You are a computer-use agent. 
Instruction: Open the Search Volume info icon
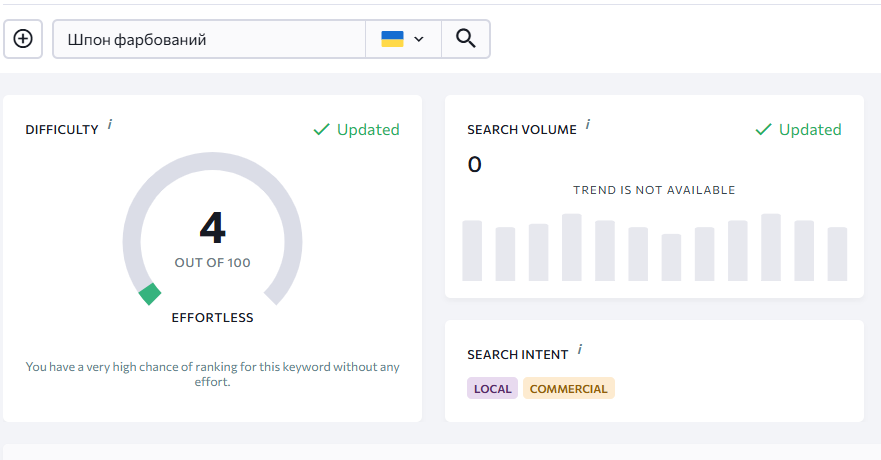pos(588,124)
